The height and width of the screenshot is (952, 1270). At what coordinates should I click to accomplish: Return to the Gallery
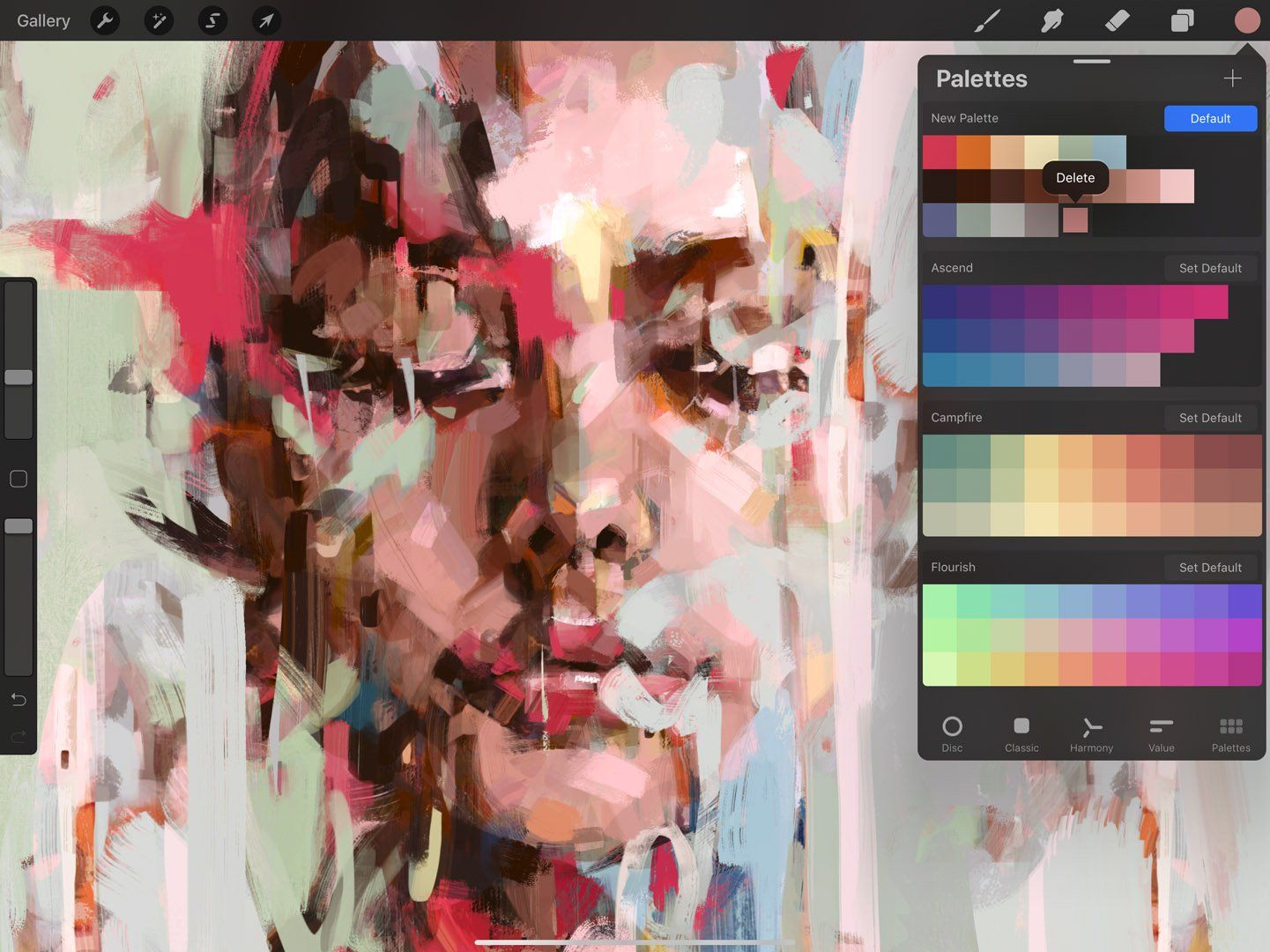(x=42, y=20)
